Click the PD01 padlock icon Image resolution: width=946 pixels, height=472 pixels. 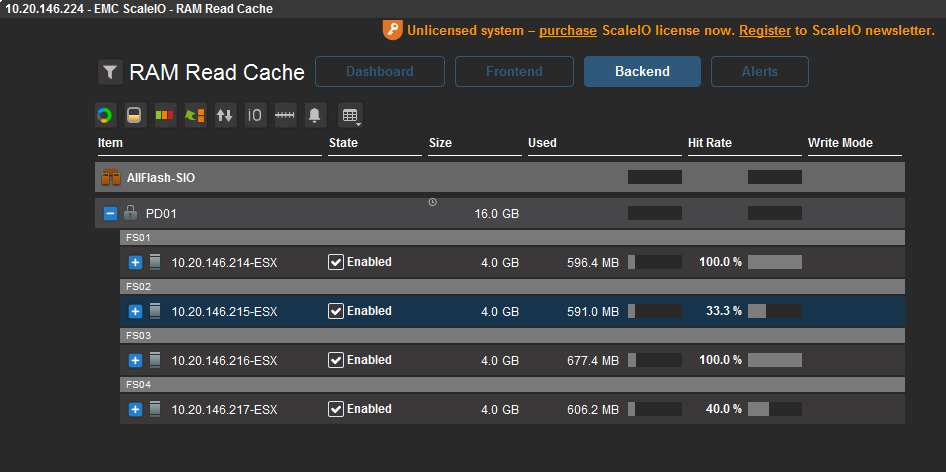pos(130,212)
